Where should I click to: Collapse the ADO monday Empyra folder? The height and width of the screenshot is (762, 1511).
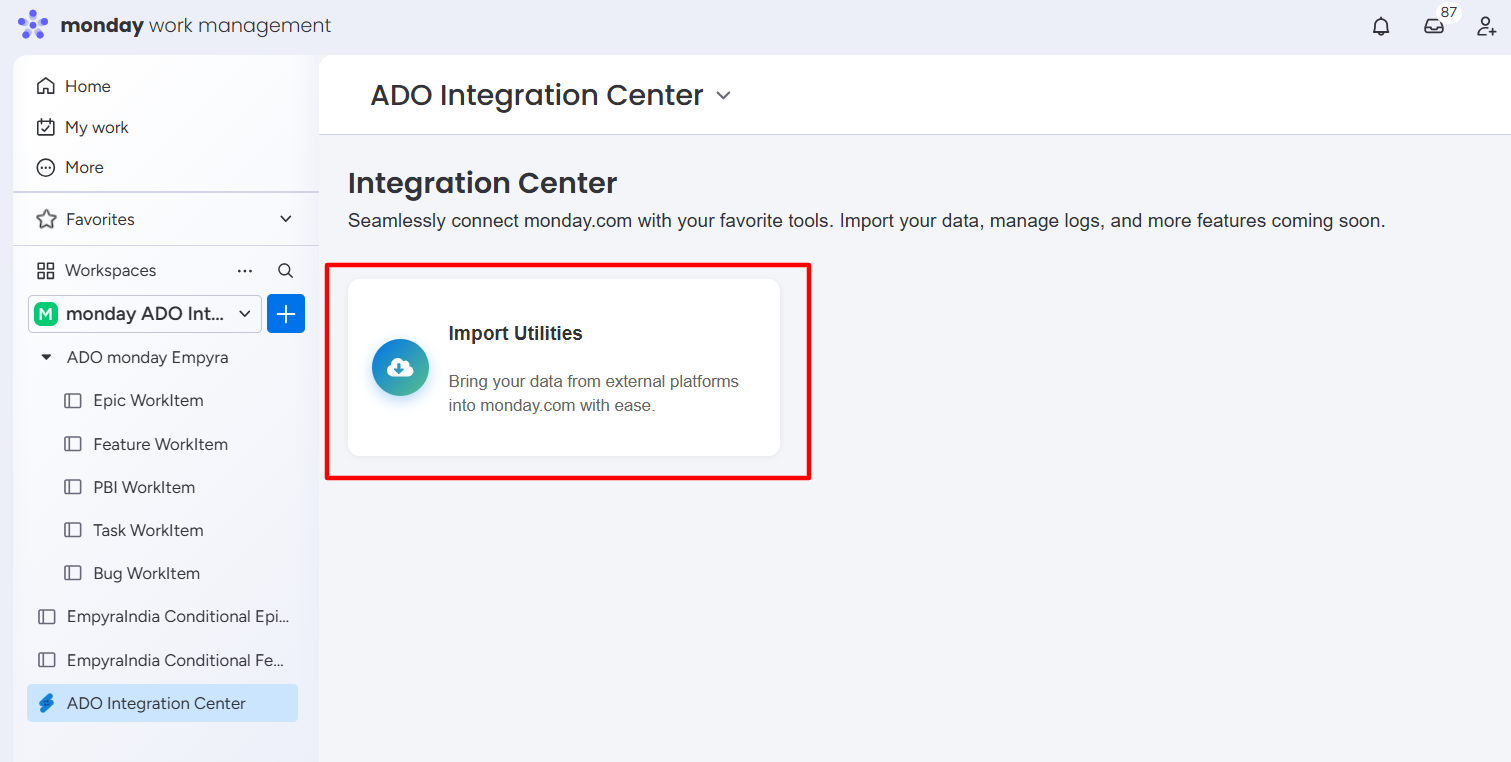pyautogui.click(x=46, y=357)
